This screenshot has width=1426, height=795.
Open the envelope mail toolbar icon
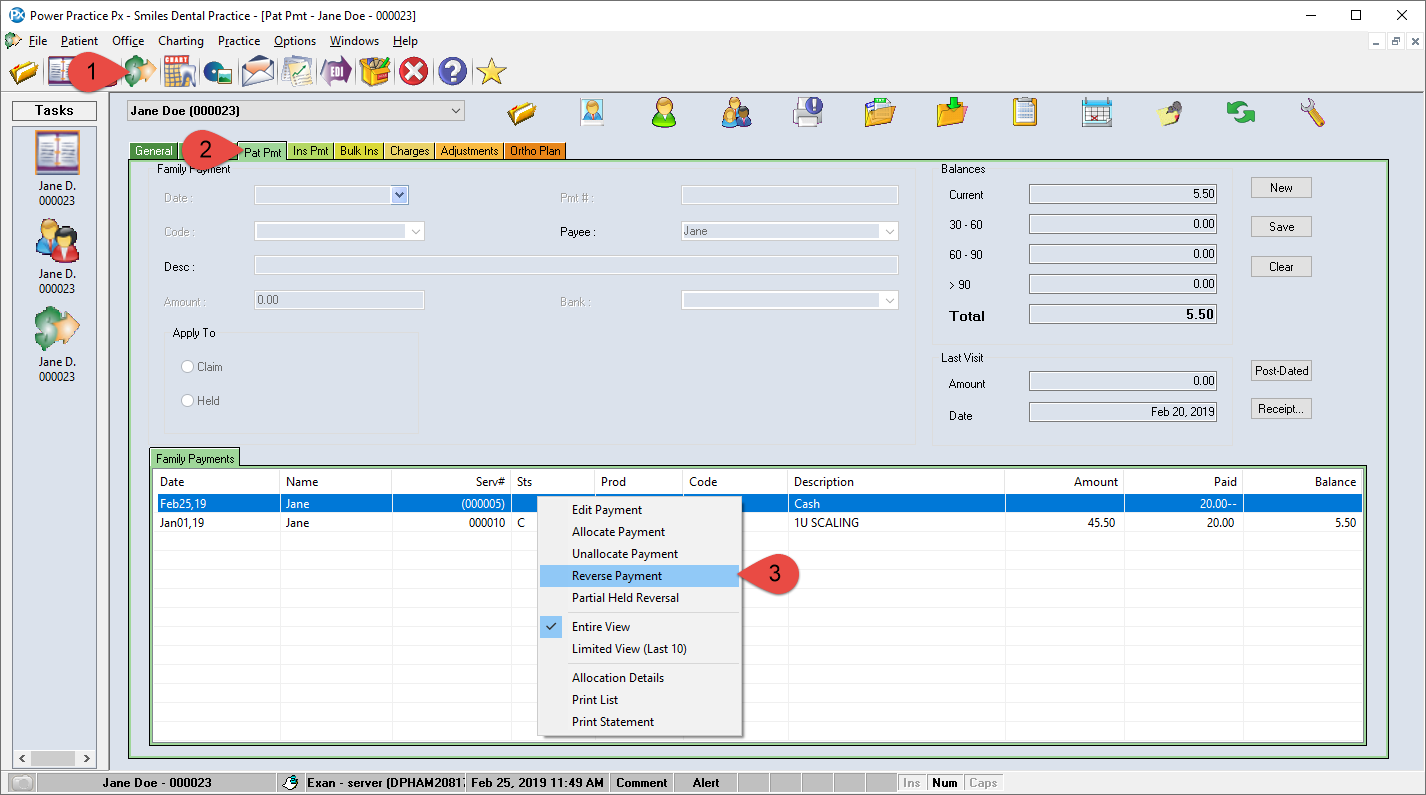pos(258,72)
